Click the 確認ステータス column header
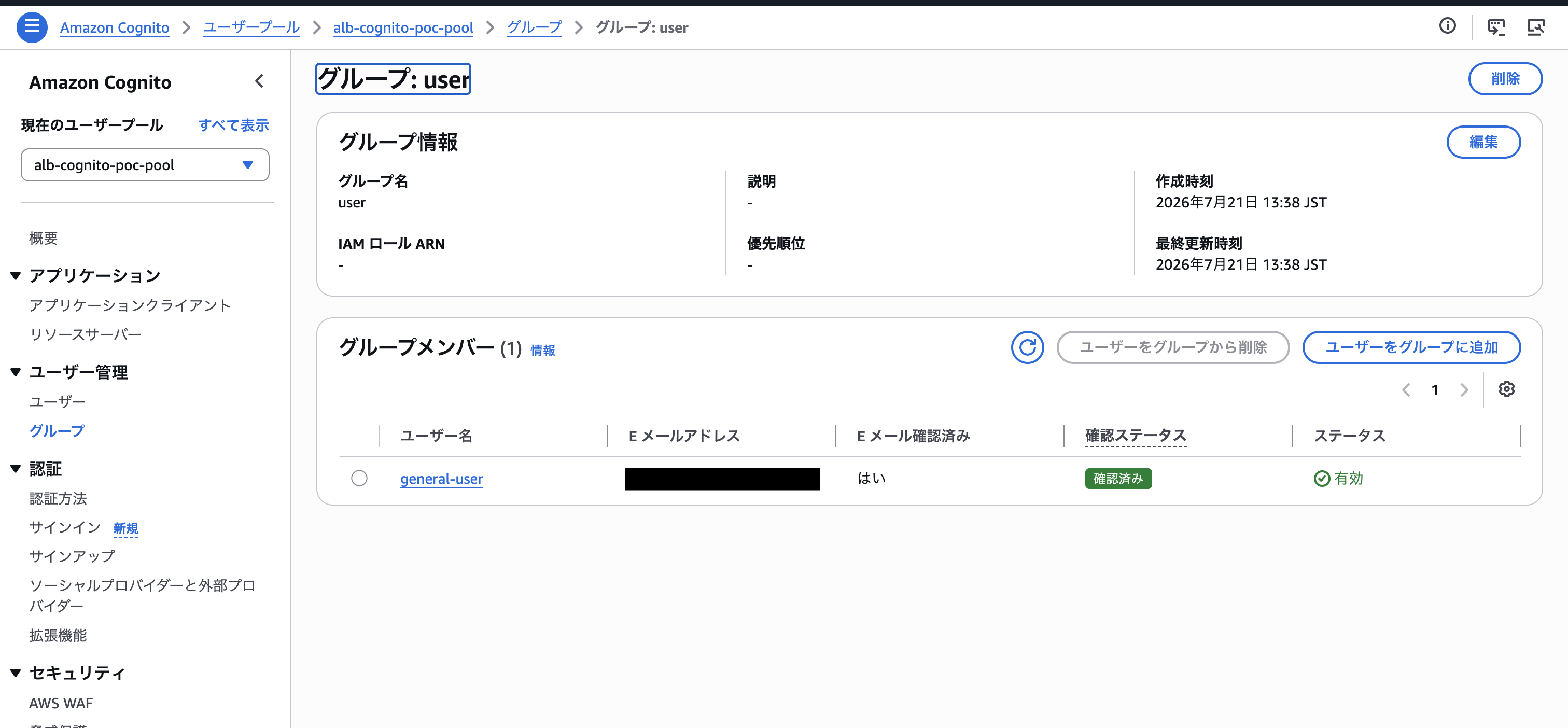 point(1135,436)
